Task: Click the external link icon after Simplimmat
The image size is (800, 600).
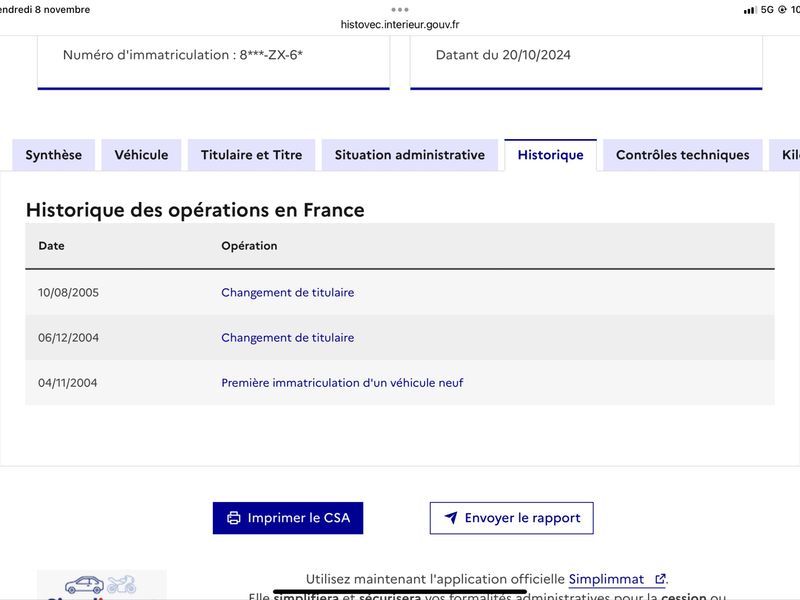Action: click(x=660, y=579)
